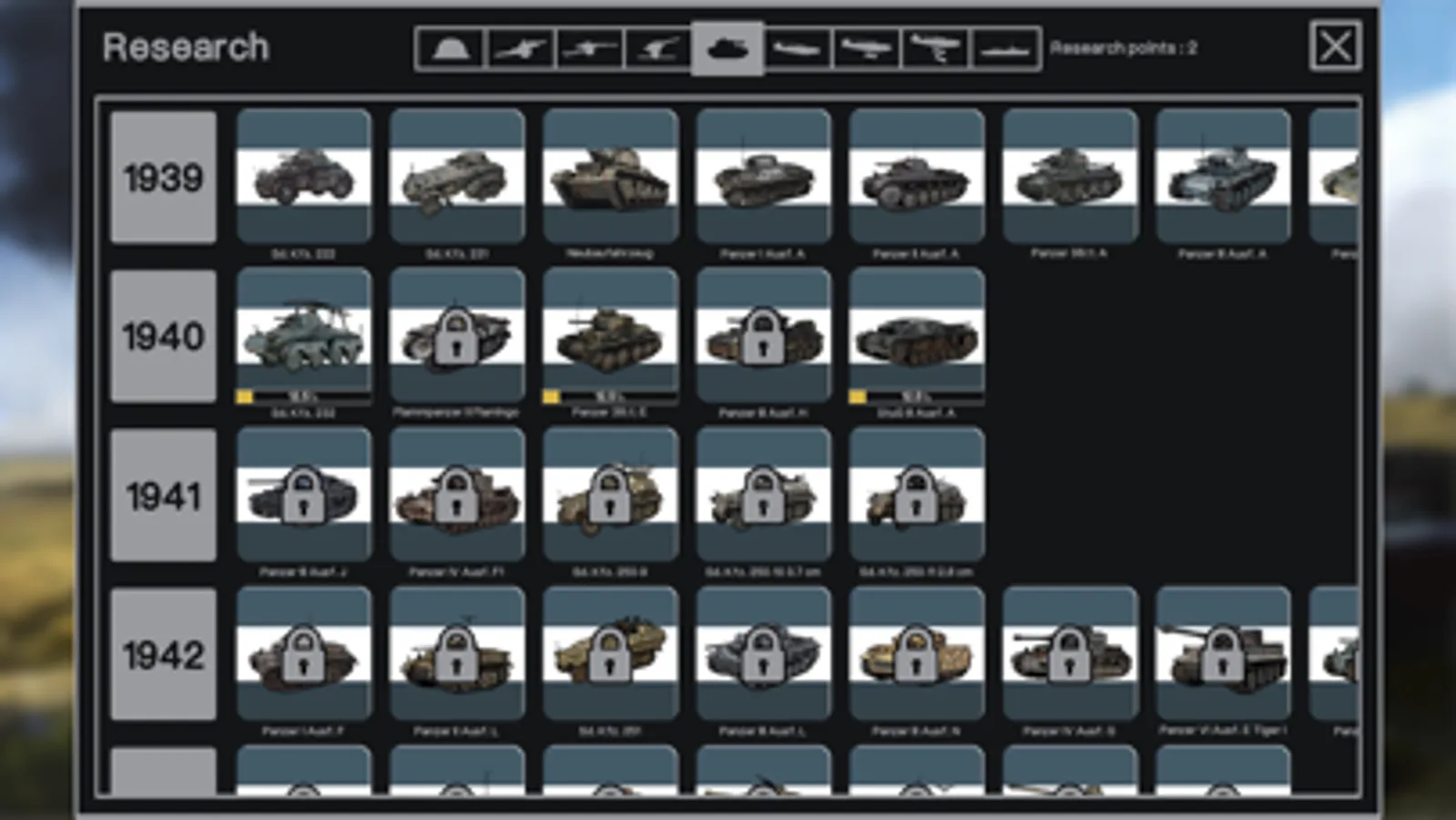Close the Research window
This screenshot has width=1456, height=820.
pyautogui.click(x=1335, y=46)
